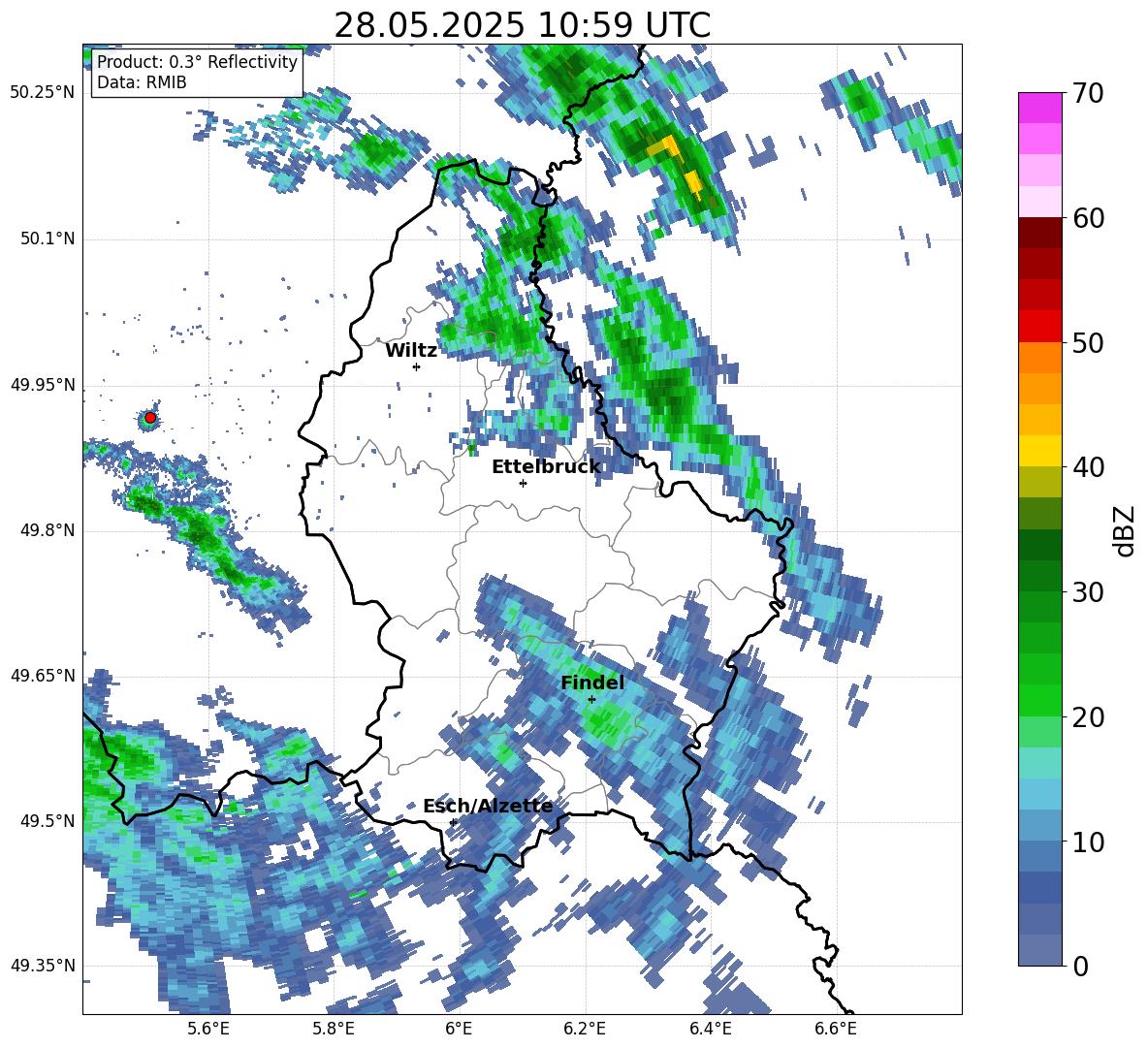The width and height of the screenshot is (1148, 1048).
Task: Click the 50.25°N latitude label
Action: (x=43, y=93)
